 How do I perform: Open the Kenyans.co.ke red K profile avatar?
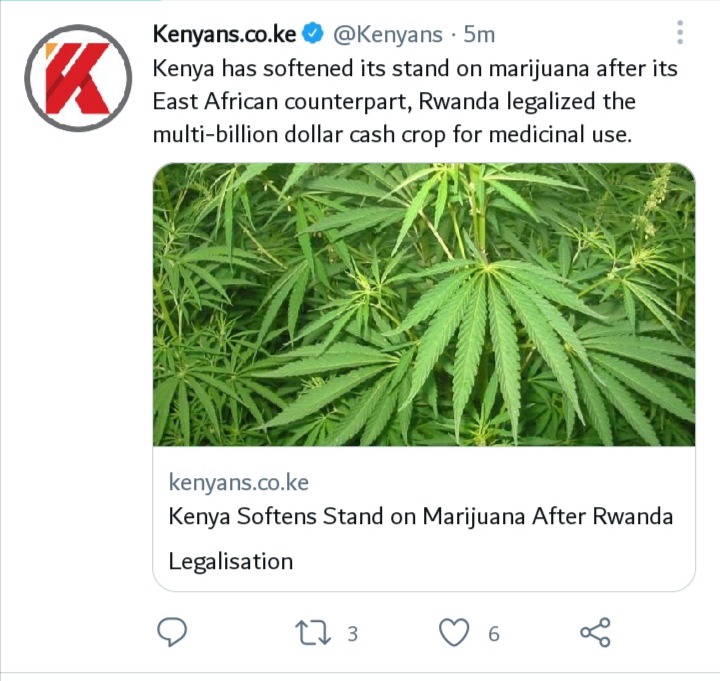(78, 78)
